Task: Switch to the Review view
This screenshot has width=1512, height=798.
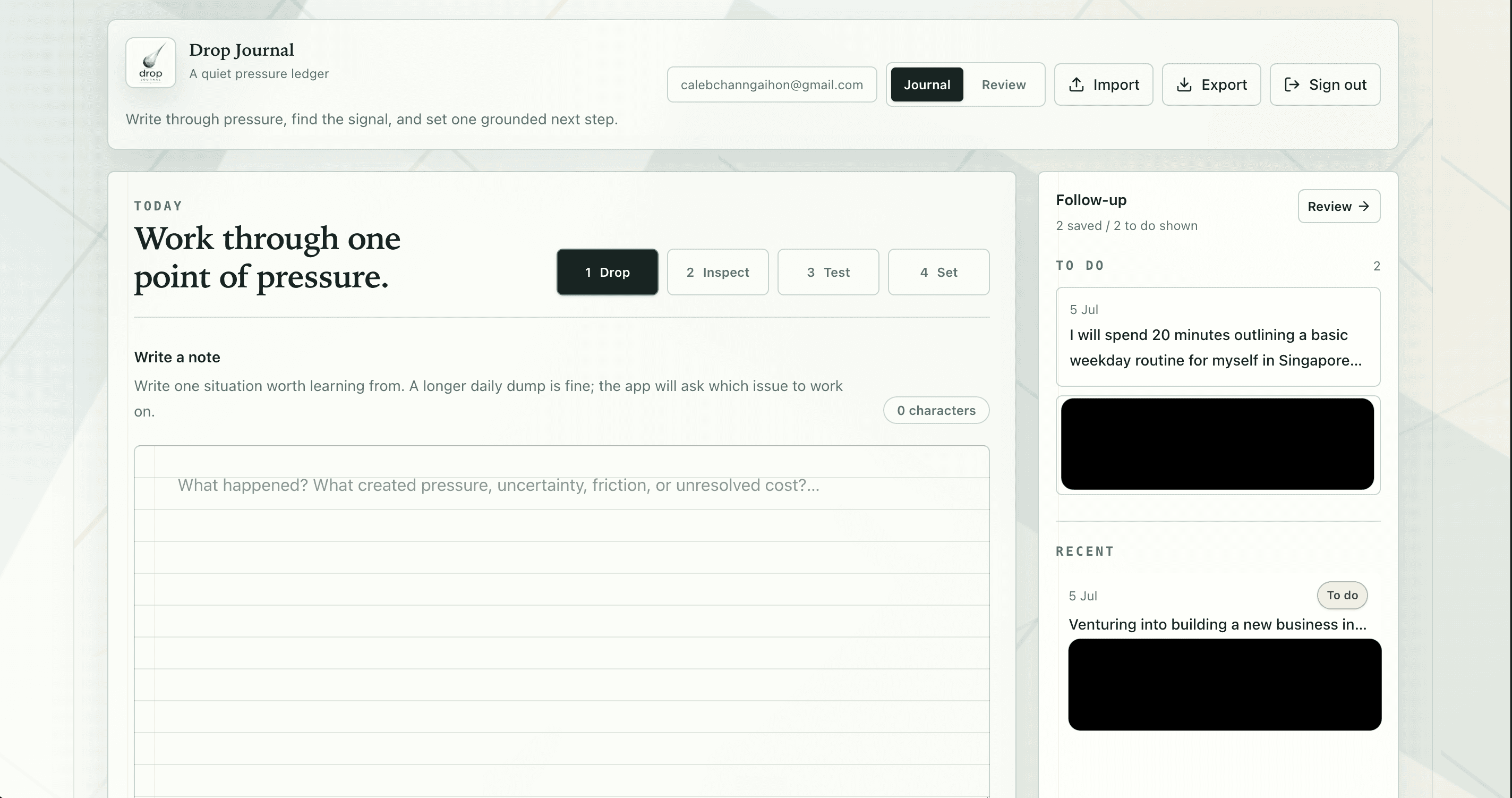Action: coord(1004,84)
